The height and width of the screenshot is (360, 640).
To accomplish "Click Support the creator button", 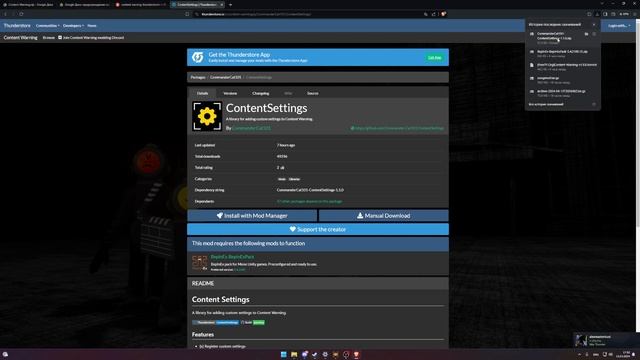I will pyautogui.click(x=318, y=229).
